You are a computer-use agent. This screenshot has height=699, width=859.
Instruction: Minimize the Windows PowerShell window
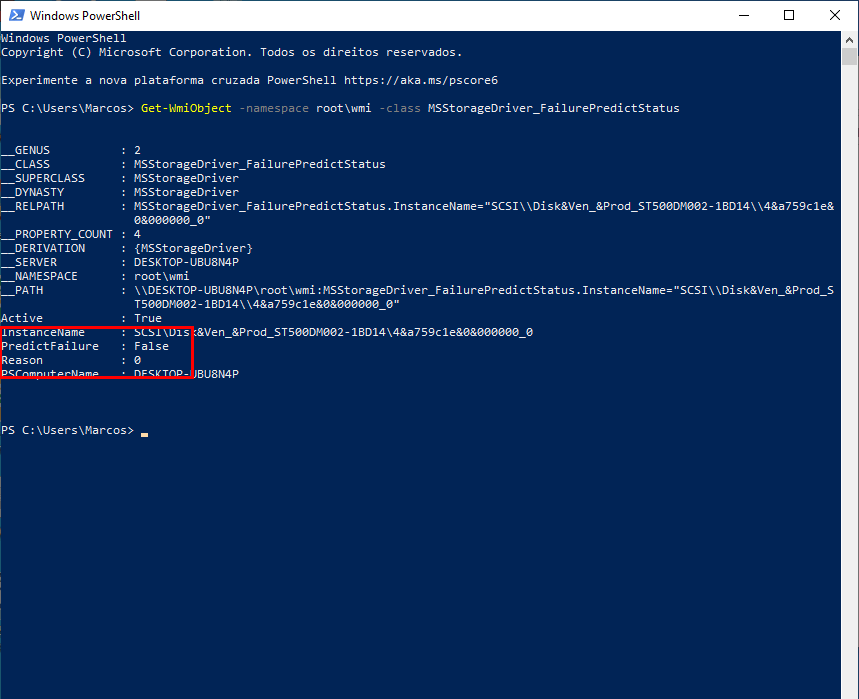click(744, 15)
